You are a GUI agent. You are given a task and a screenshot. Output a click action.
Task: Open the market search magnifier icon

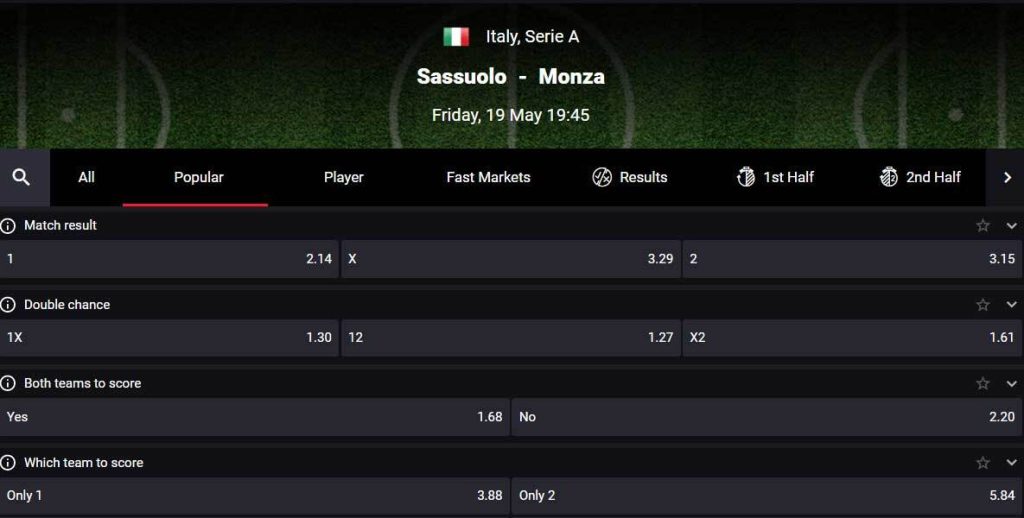[21, 177]
